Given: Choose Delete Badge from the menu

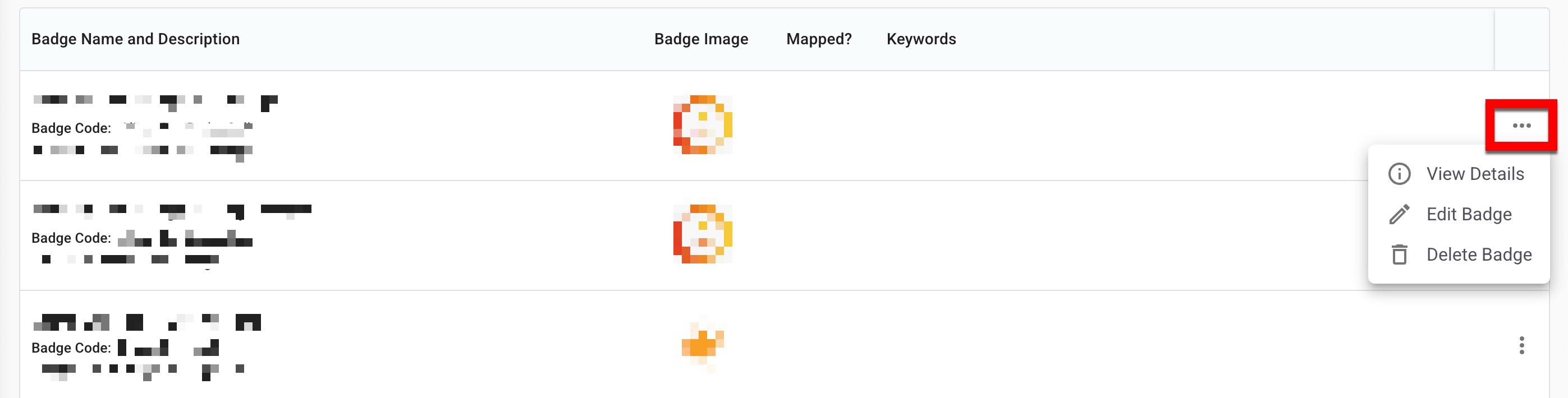Looking at the screenshot, I should point(1479,254).
